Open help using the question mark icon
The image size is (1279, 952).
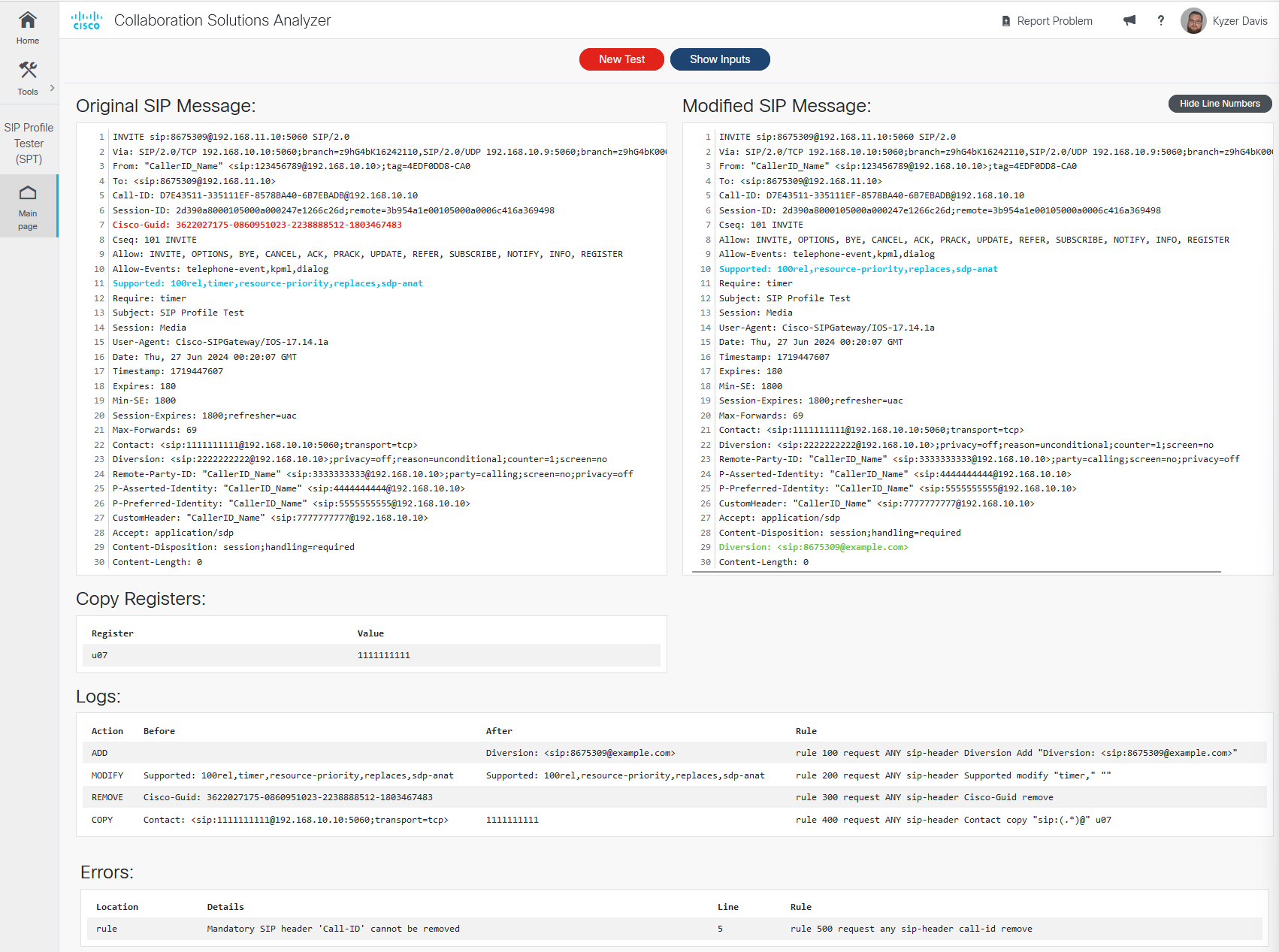1160,21
